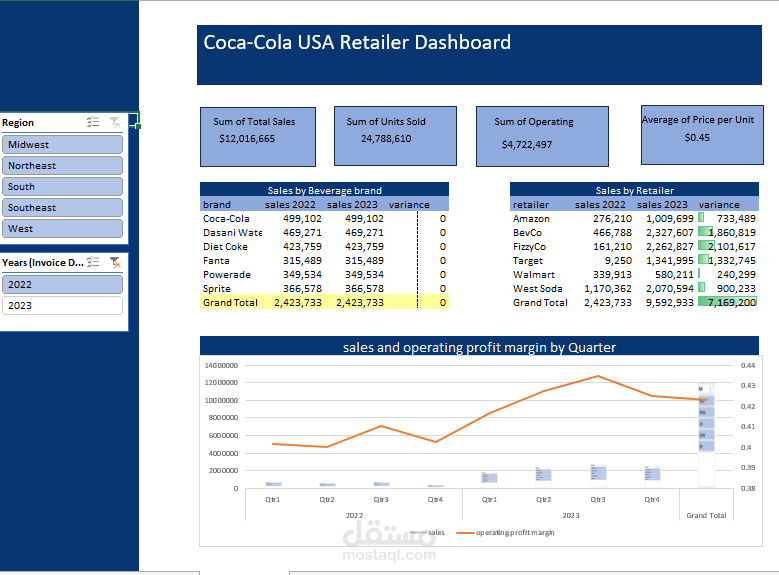Click the Region slicer header
Image resolution: width=779 pixels, height=575 pixels.
pos(18,123)
